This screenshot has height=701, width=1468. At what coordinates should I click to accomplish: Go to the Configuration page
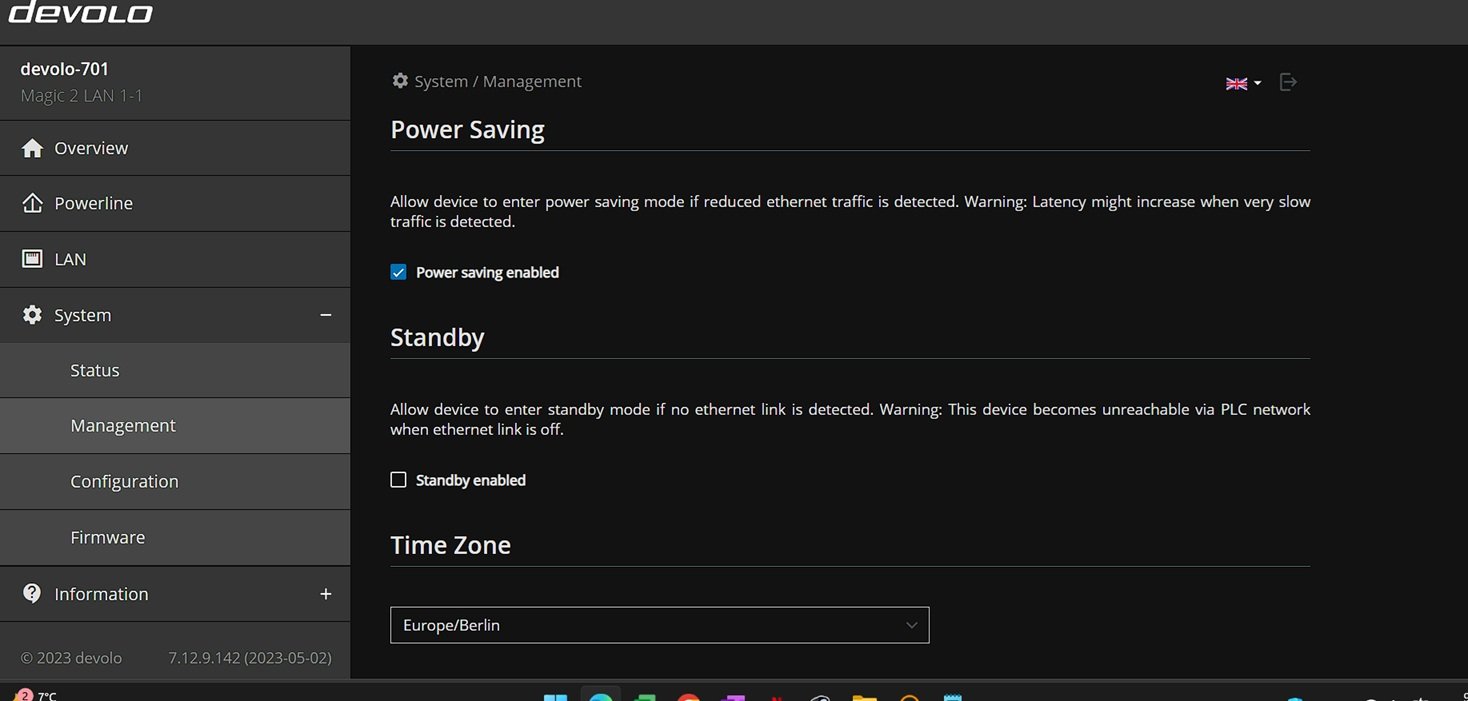tap(124, 481)
